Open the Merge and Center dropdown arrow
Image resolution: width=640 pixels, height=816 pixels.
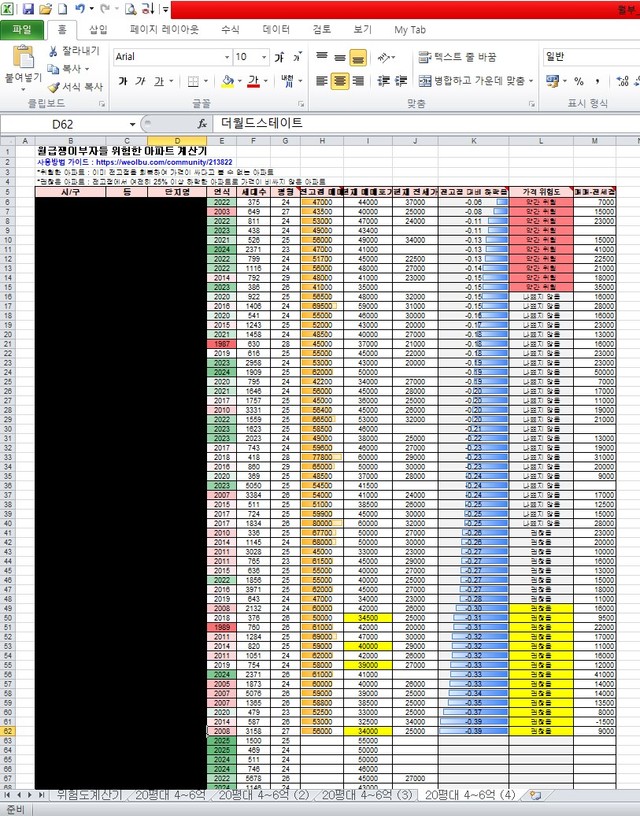531,81
